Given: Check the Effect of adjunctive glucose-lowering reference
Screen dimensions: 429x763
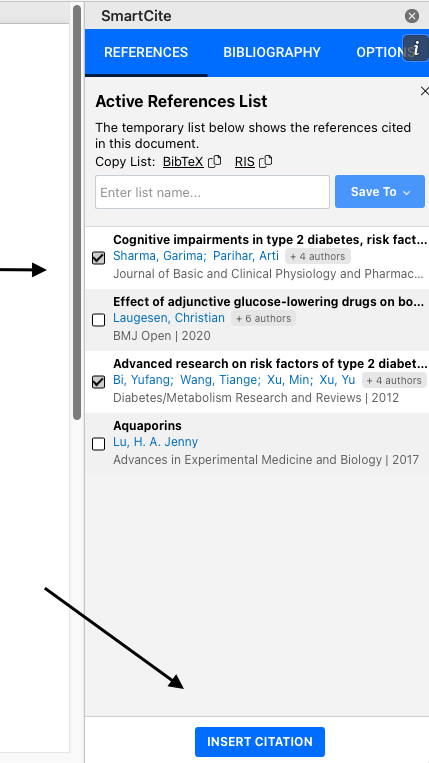Looking at the screenshot, I should tap(98, 320).
